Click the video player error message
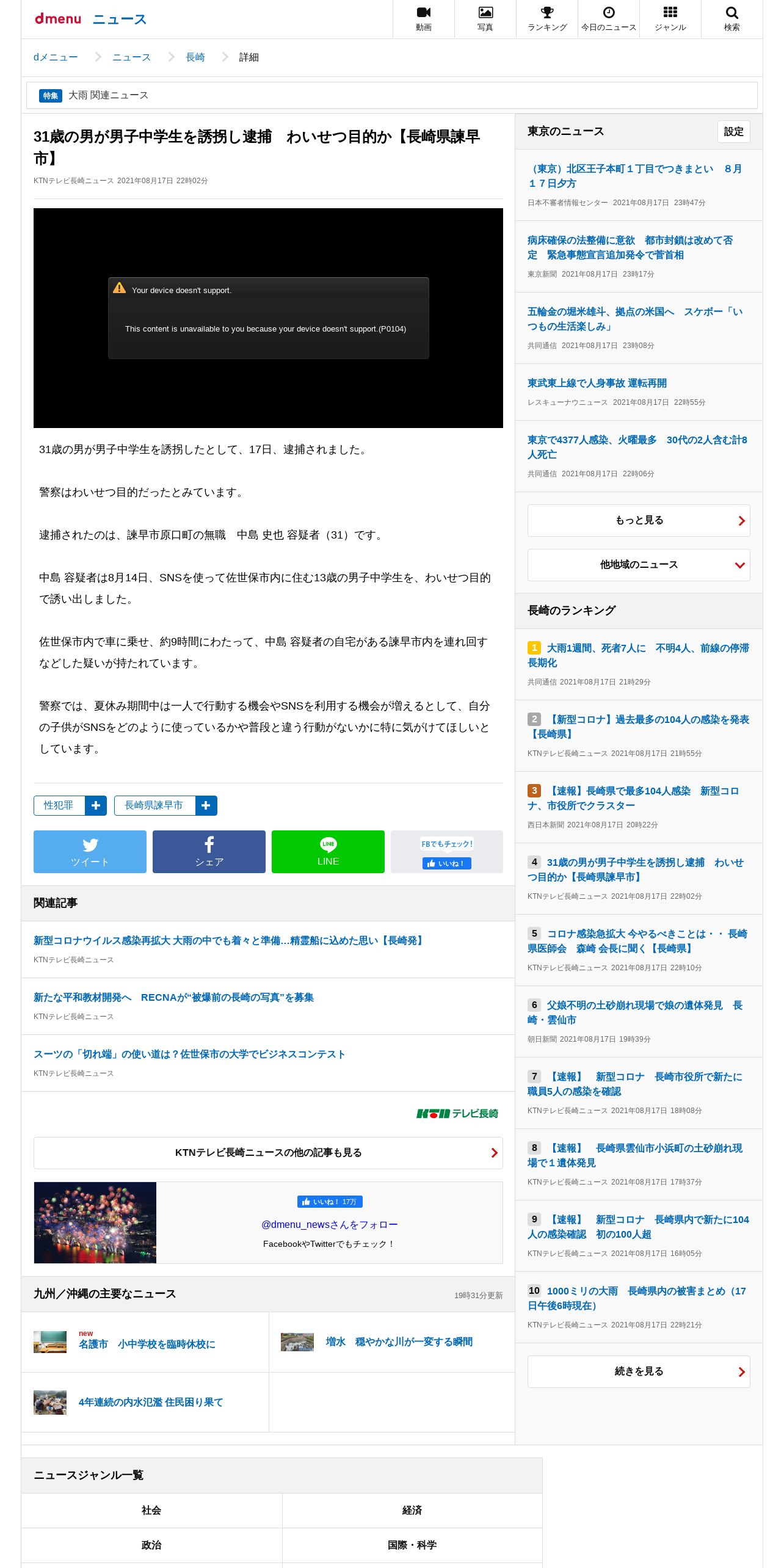The image size is (784, 1568). (x=269, y=318)
